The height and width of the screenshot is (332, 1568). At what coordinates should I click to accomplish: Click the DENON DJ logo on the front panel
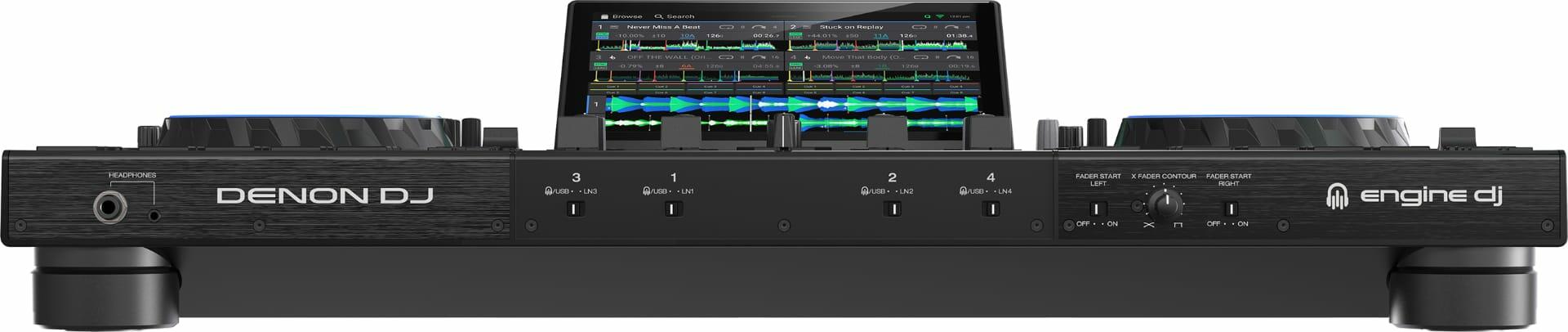[325, 196]
